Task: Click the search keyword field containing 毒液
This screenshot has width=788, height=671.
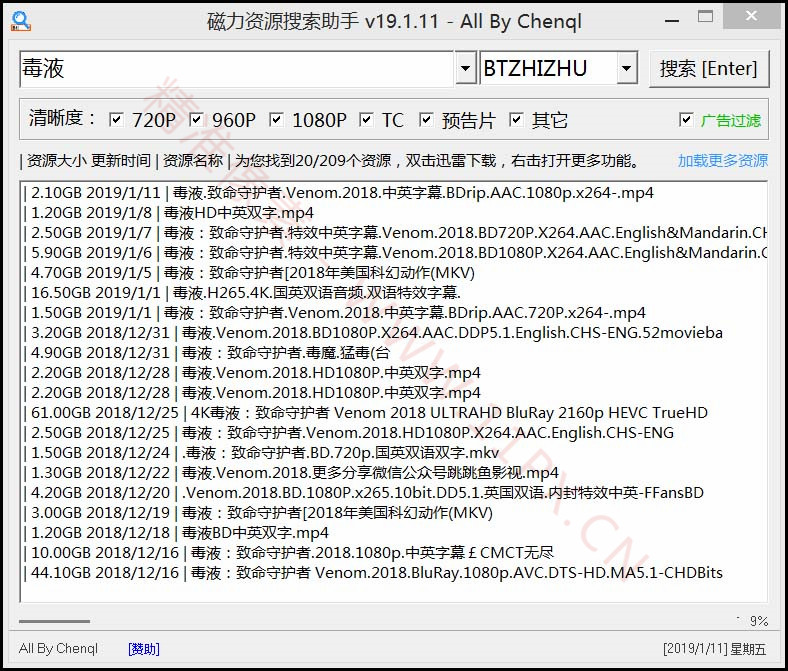Action: [237, 69]
